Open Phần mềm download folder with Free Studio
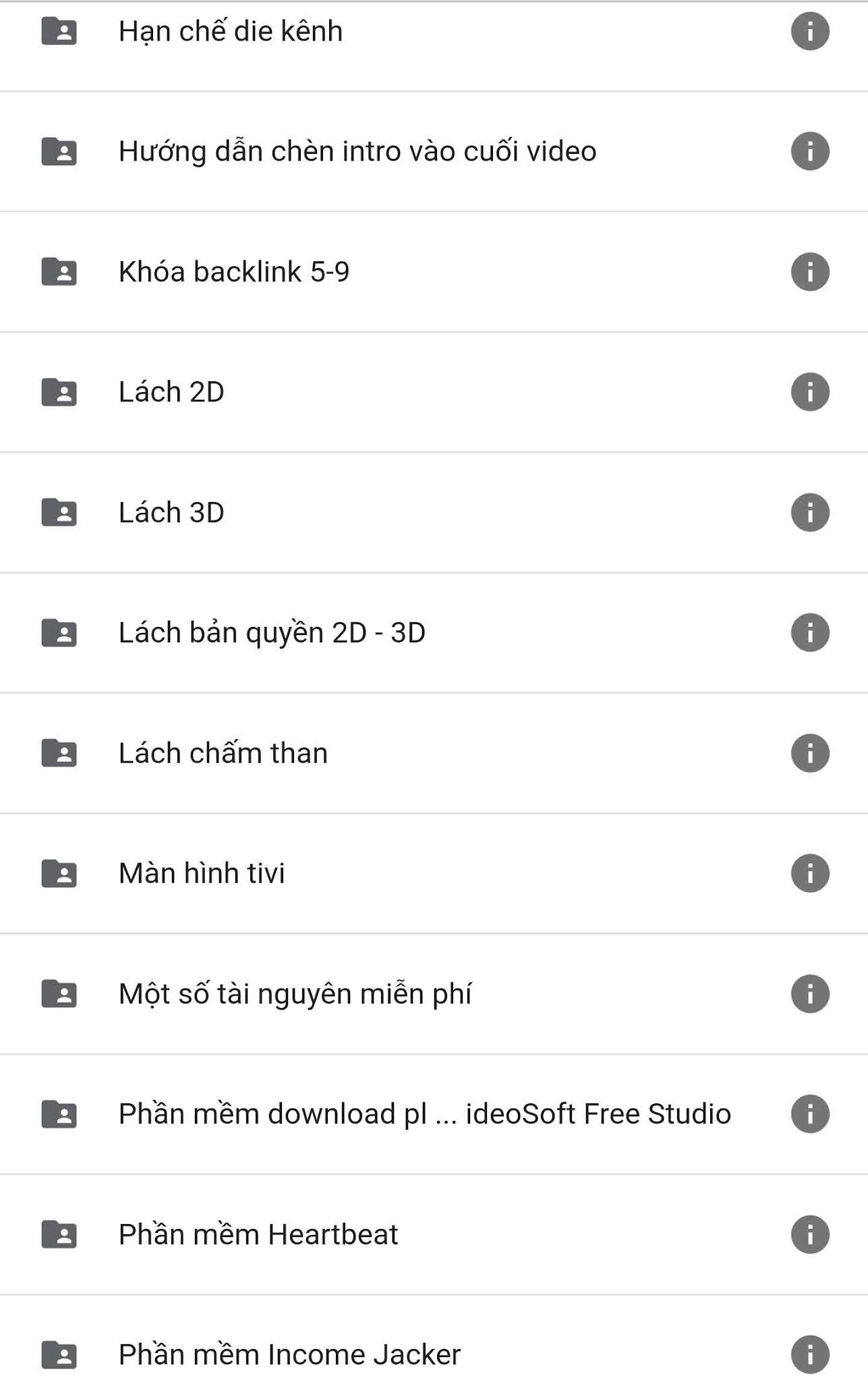 pyautogui.click(x=434, y=1114)
